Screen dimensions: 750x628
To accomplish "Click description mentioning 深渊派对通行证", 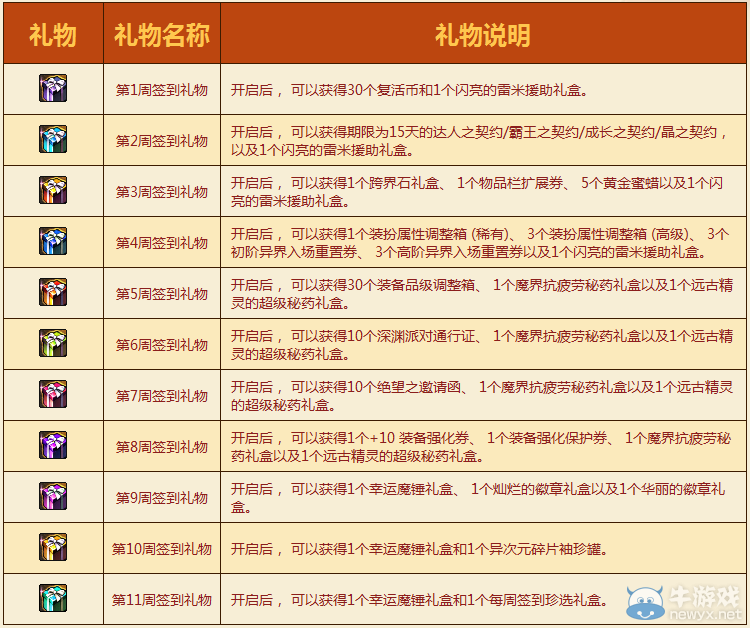I will click(483, 344).
